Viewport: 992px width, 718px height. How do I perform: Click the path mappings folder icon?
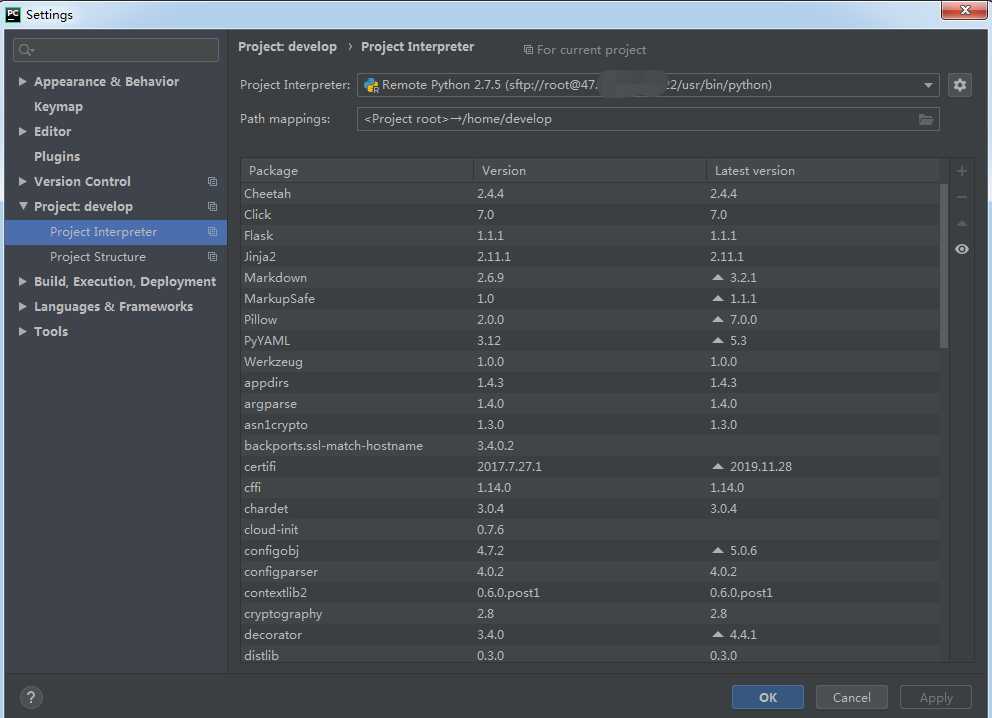pyautogui.click(x=926, y=119)
